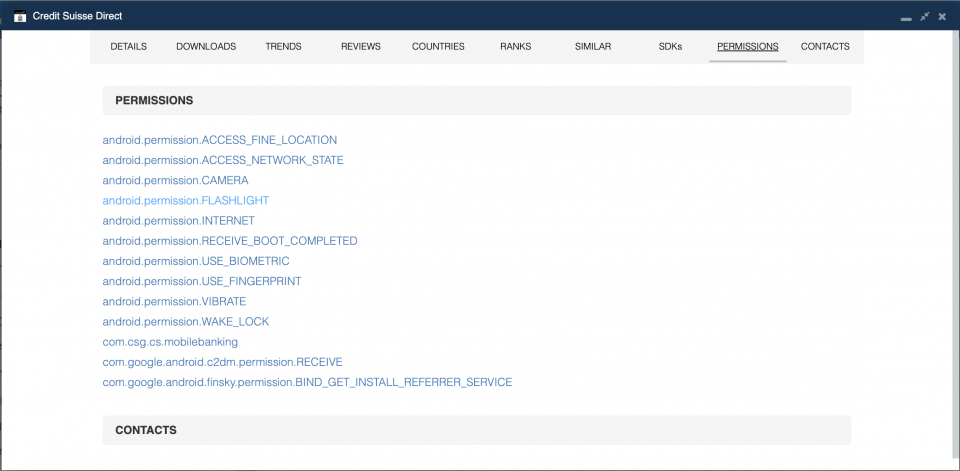The height and width of the screenshot is (471, 960).
Task: Click the PERMISSIONS section header
Action: pyautogui.click(x=477, y=100)
